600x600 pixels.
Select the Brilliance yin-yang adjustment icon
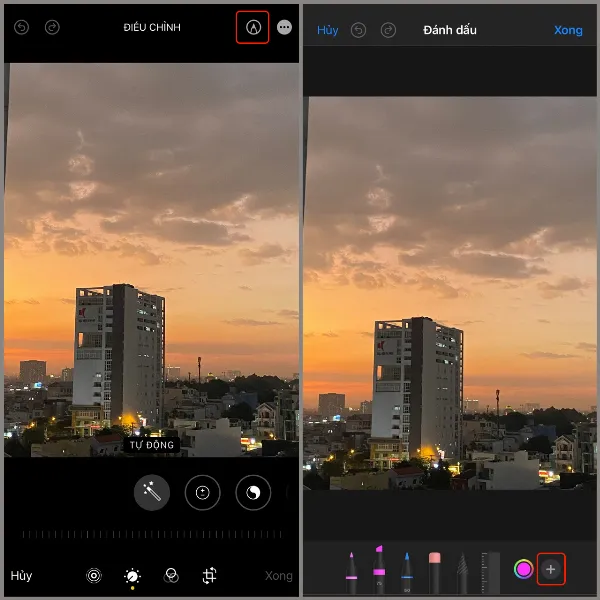coord(253,492)
